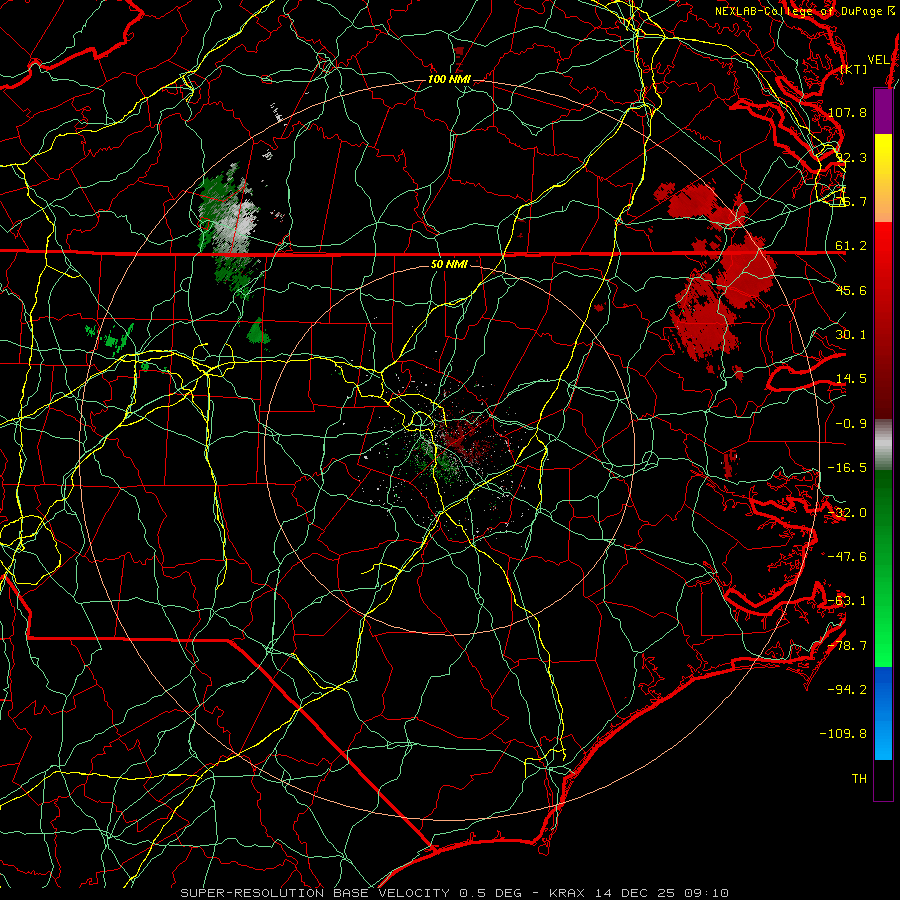900x900 pixels.
Task: Click the 61.2 legend value
Action: tap(851, 246)
